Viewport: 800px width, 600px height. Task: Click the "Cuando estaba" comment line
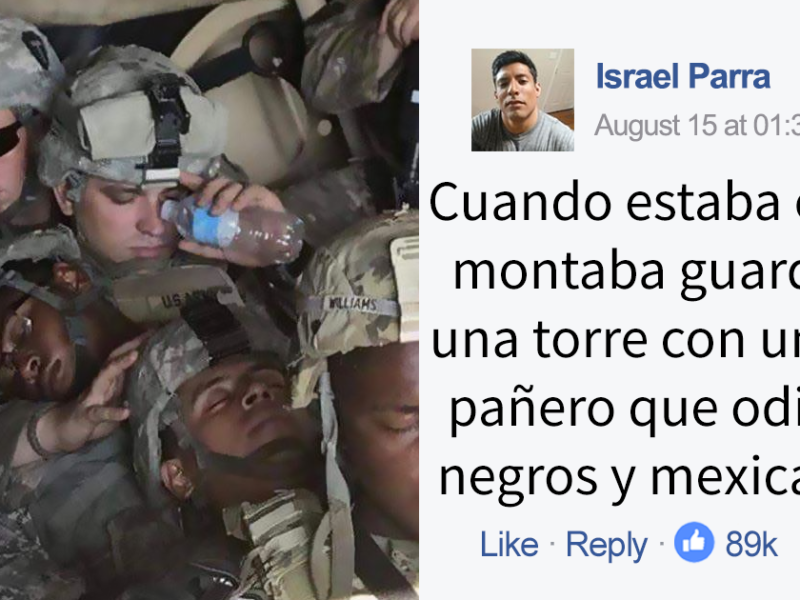point(614,203)
